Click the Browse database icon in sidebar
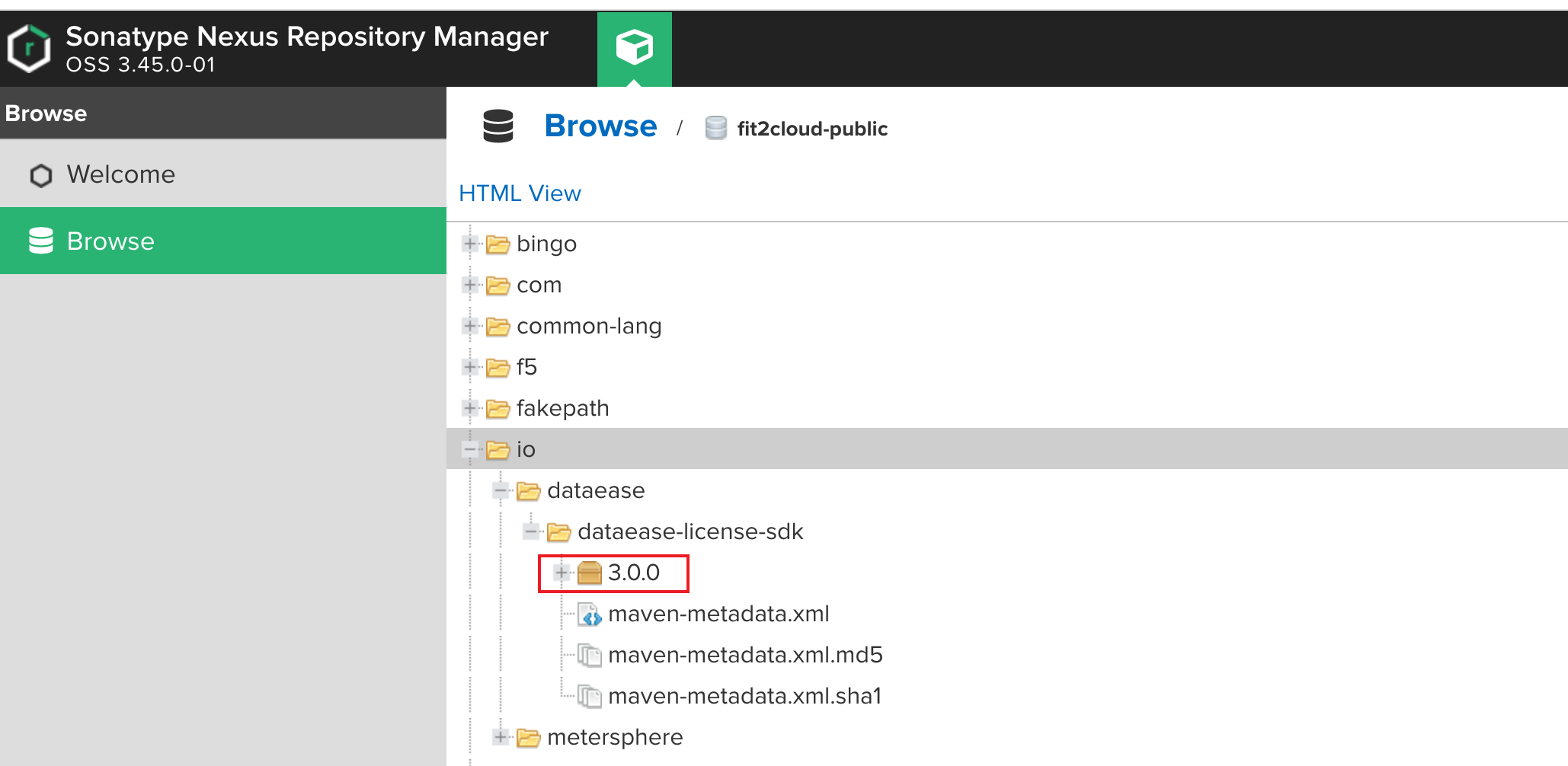The width and height of the screenshot is (1568, 766). [41, 241]
